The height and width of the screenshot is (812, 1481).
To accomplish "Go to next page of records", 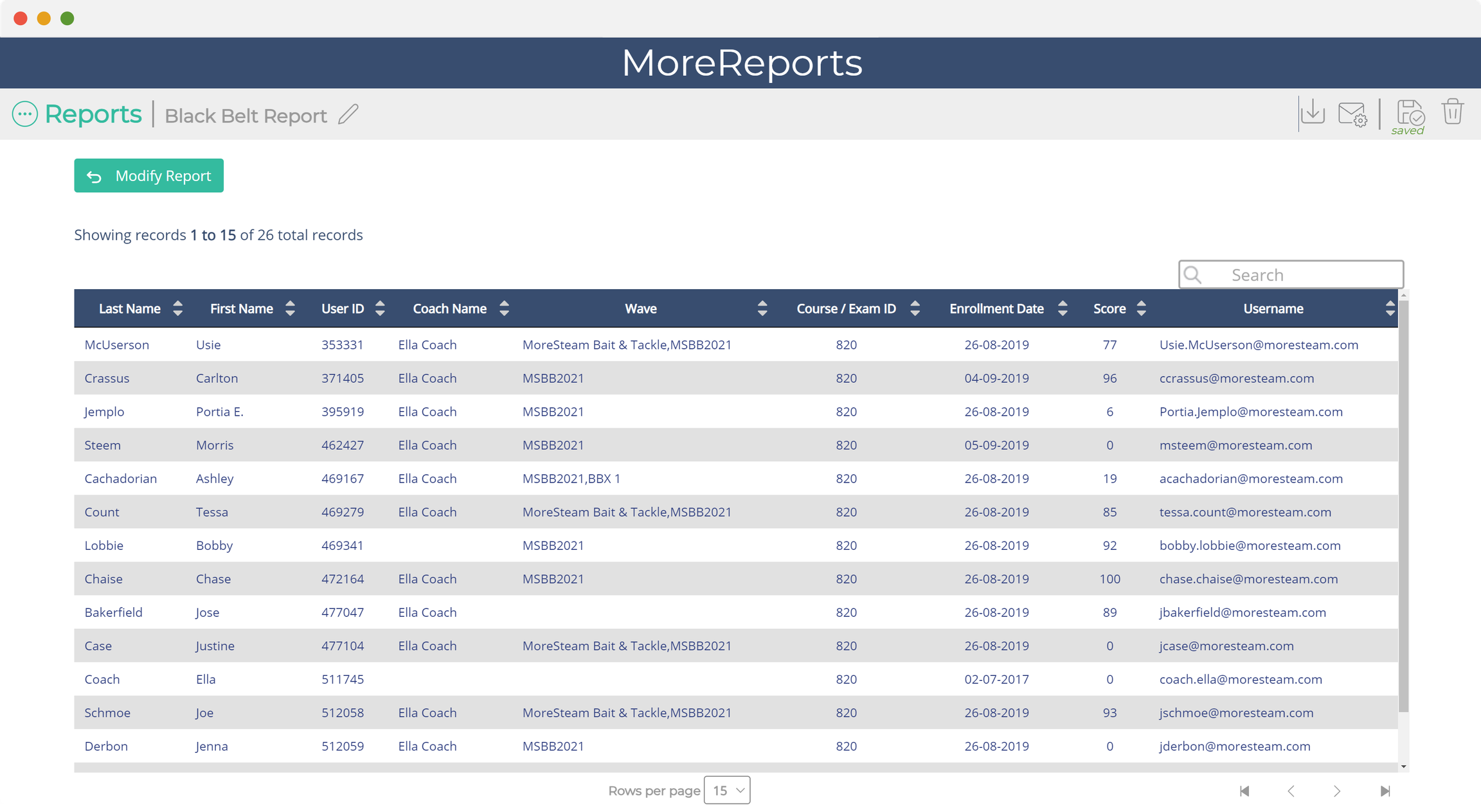I will coord(1337,791).
